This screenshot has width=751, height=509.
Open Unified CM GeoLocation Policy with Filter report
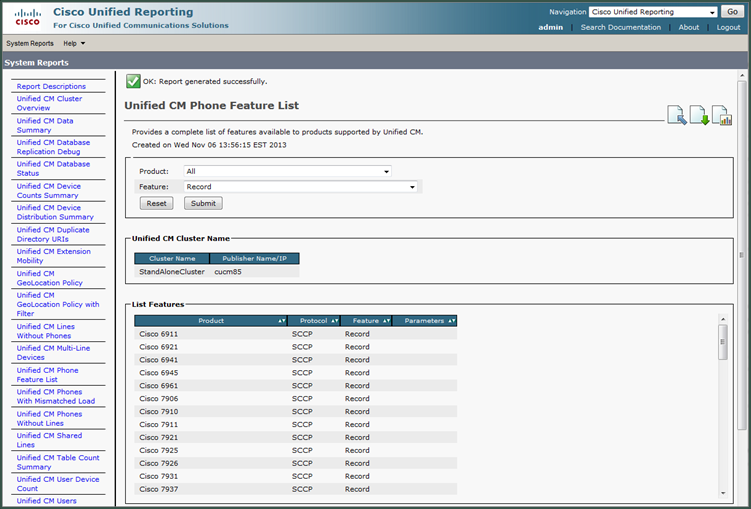tap(58, 304)
